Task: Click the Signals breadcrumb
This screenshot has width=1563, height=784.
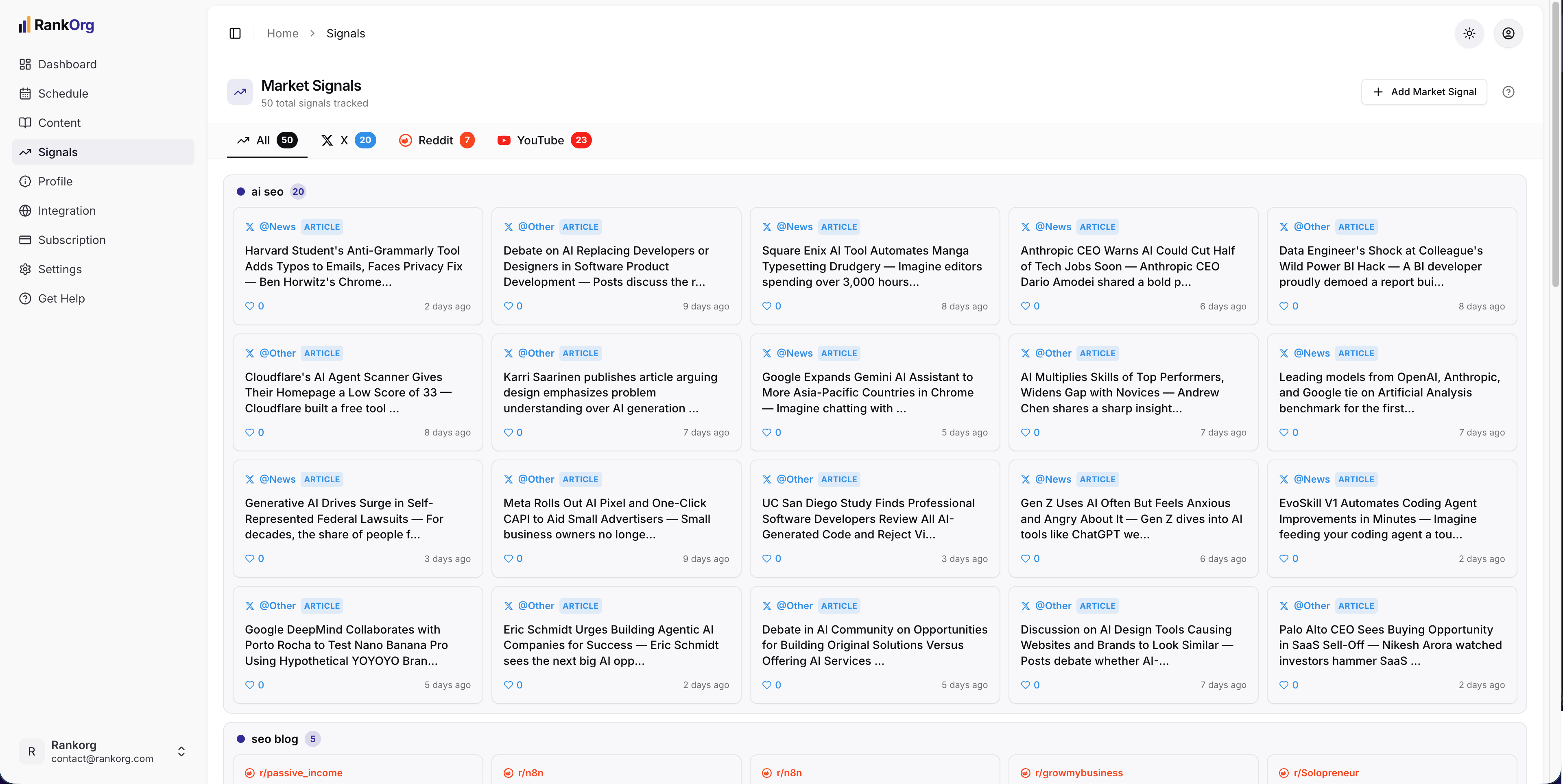Action: (345, 33)
